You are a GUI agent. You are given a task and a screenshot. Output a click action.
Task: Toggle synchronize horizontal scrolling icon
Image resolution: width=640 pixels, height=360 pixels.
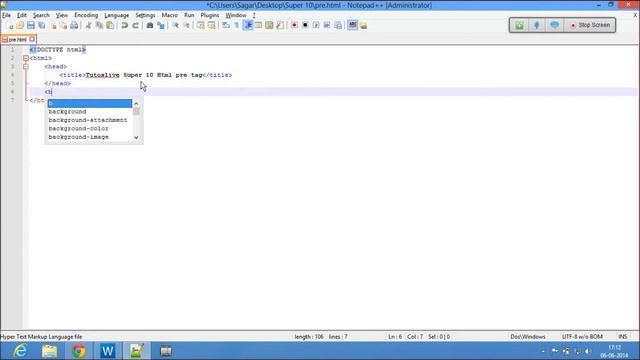pyautogui.click(x=211, y=25)
